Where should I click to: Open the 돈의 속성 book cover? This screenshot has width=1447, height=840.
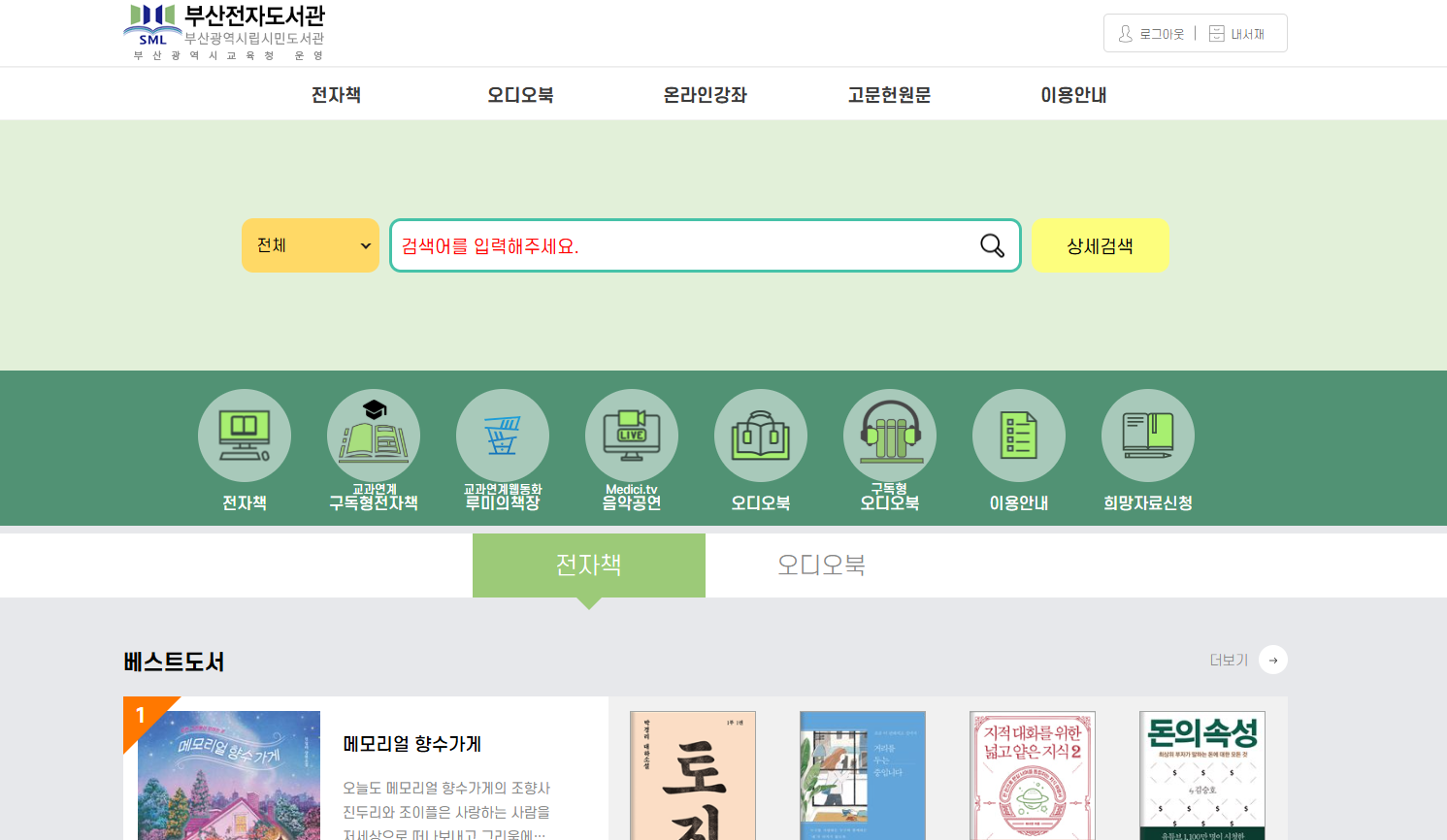[x=1202, y=775]
